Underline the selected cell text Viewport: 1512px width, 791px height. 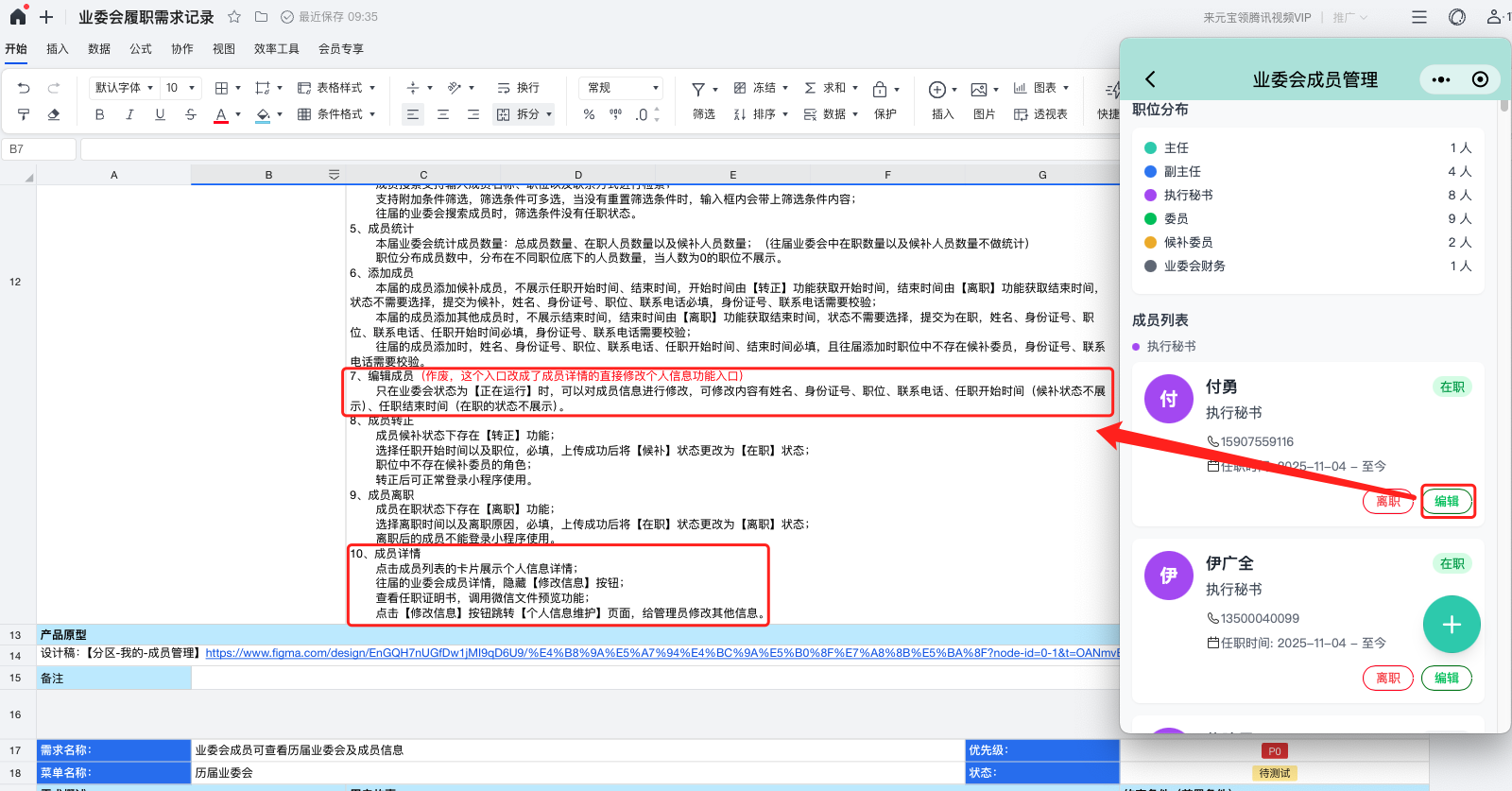pyautogui.click(x=160, y=114)
